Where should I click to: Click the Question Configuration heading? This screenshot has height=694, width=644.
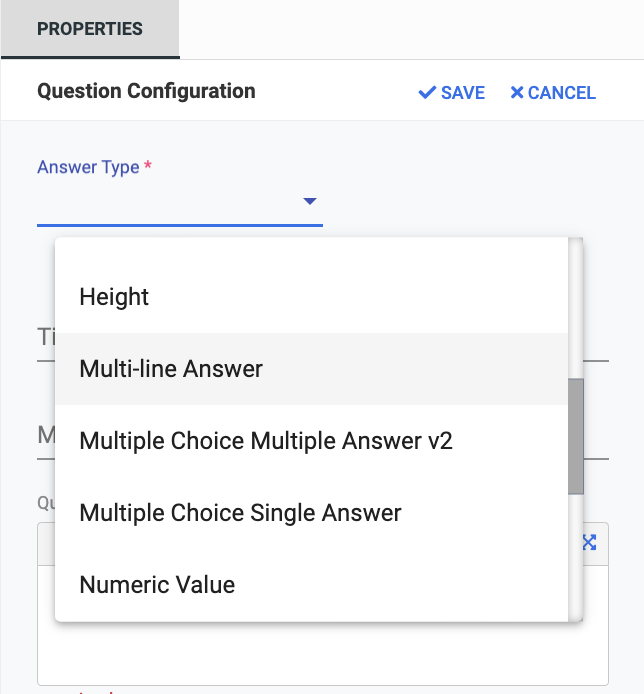[146, 91]
